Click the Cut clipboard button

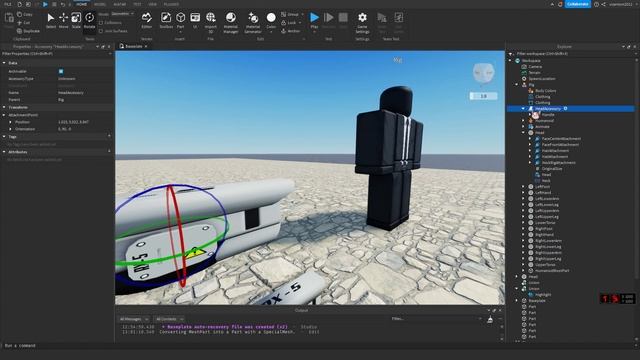click(24, 23)
